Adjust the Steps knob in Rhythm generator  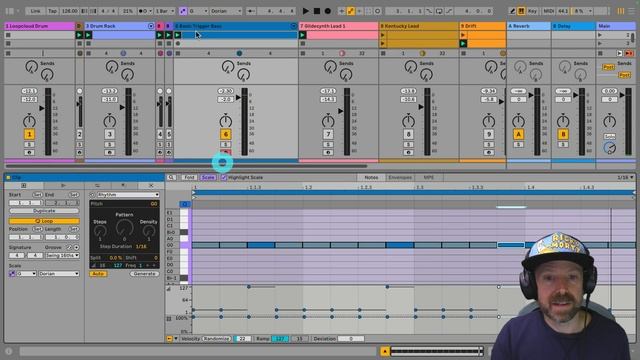(100, 232)
